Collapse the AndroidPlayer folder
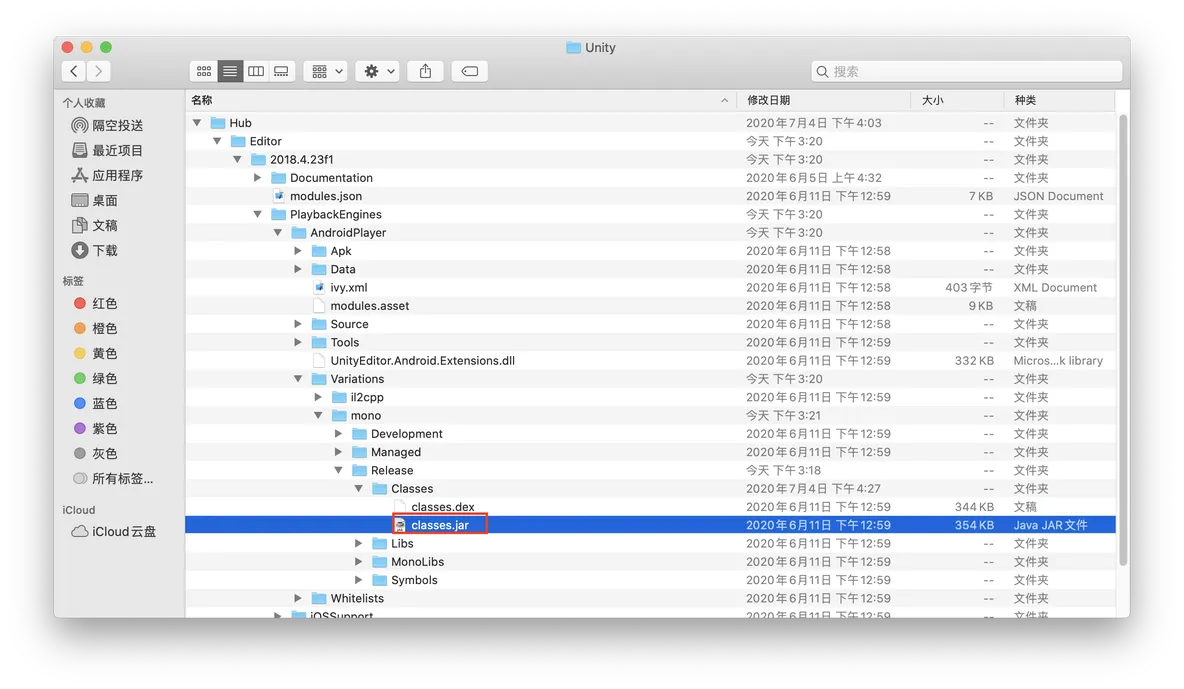Screen dimensions: 1184x689 pyautogui.click(x=278, y=233)
